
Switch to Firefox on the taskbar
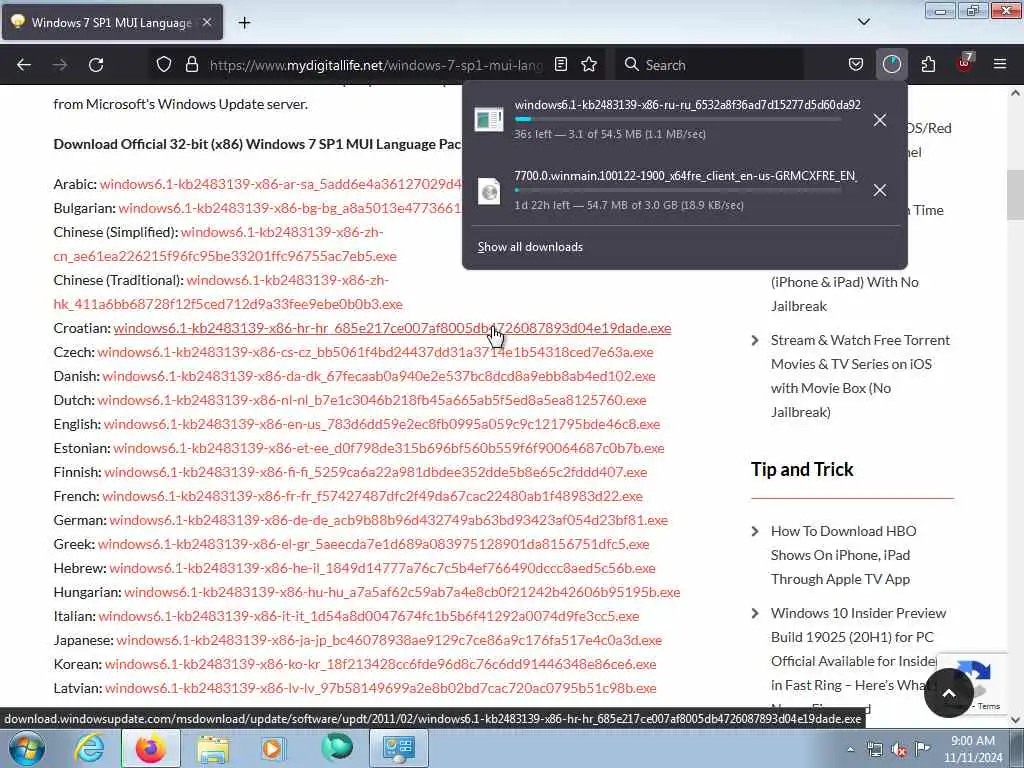click(151, 748)
